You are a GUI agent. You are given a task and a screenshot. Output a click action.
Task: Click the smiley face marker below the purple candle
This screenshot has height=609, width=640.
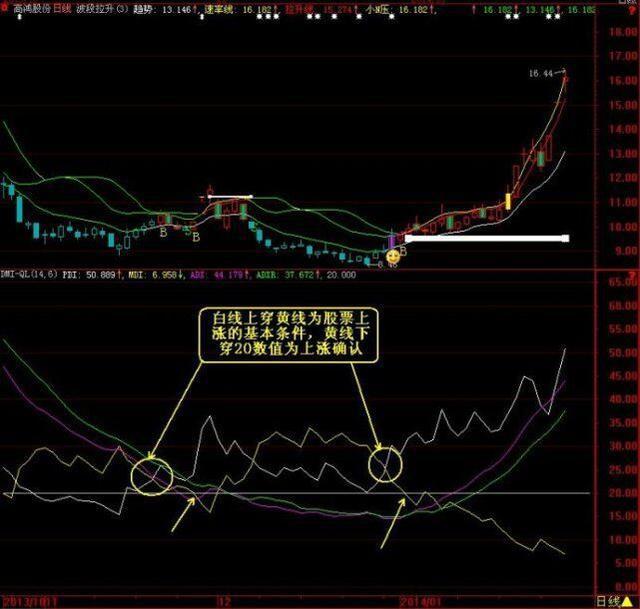393,257
